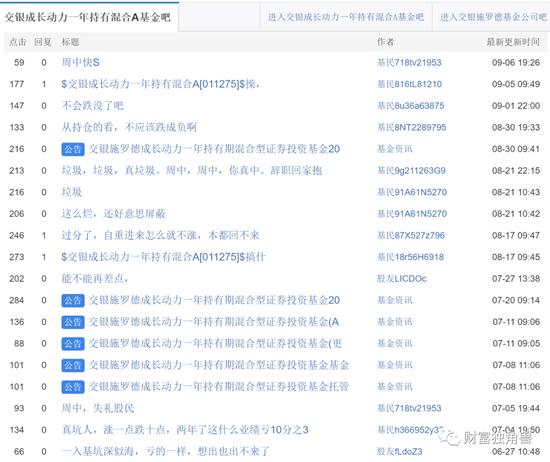
Task: Open author profile 基民18r56H6918
Action: pyautogui.click(x=410, y=257)
